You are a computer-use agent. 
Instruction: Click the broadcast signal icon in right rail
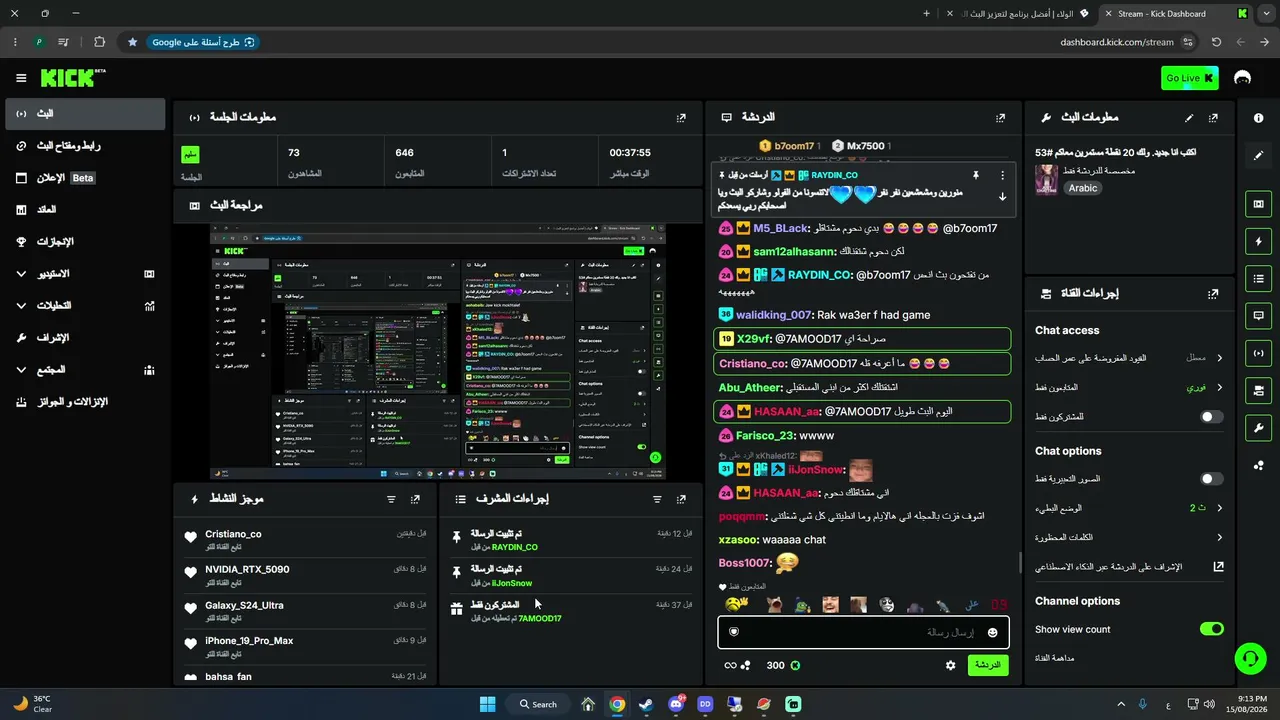coord(1258,352)
